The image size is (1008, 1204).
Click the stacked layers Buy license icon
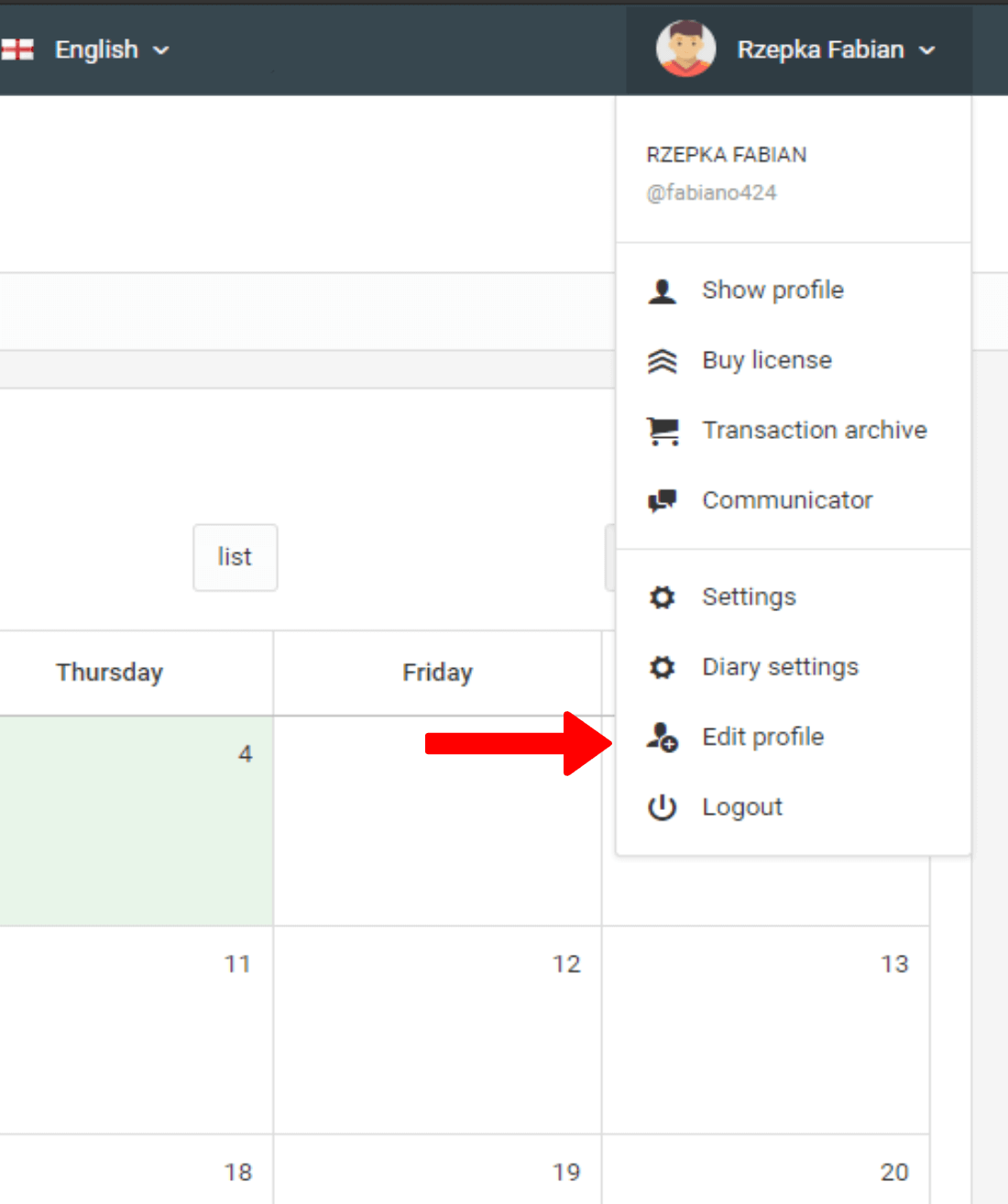point(662,361)
